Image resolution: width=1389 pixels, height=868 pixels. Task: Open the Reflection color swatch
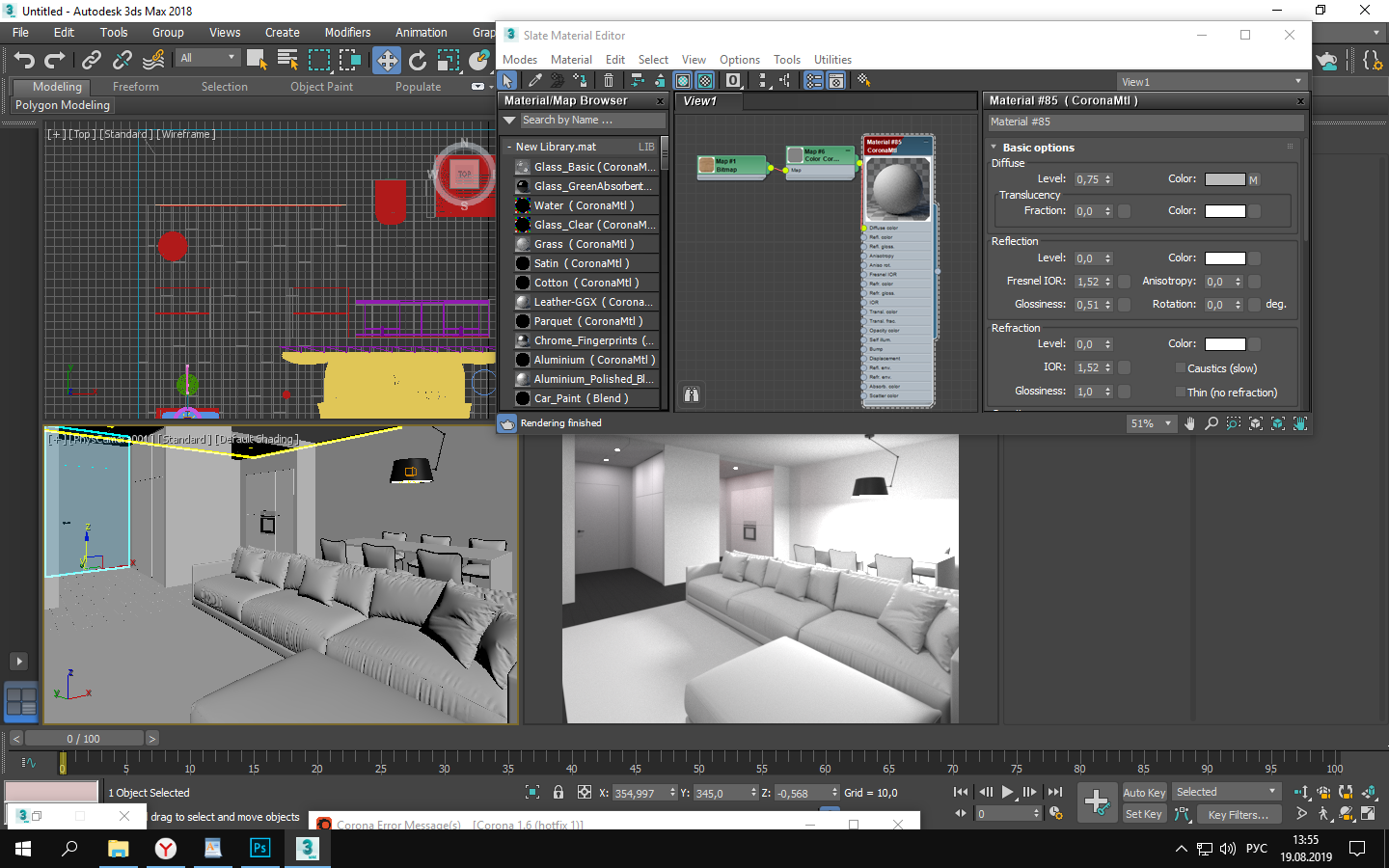pos(1225,258)
